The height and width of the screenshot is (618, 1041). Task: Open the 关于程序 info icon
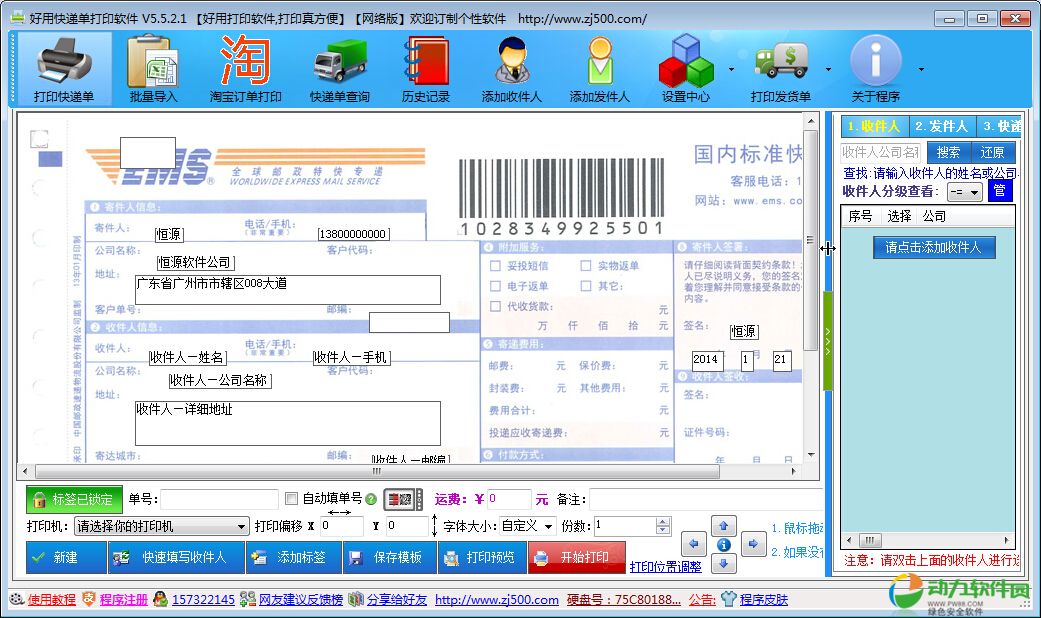click(x=875, y=69)
